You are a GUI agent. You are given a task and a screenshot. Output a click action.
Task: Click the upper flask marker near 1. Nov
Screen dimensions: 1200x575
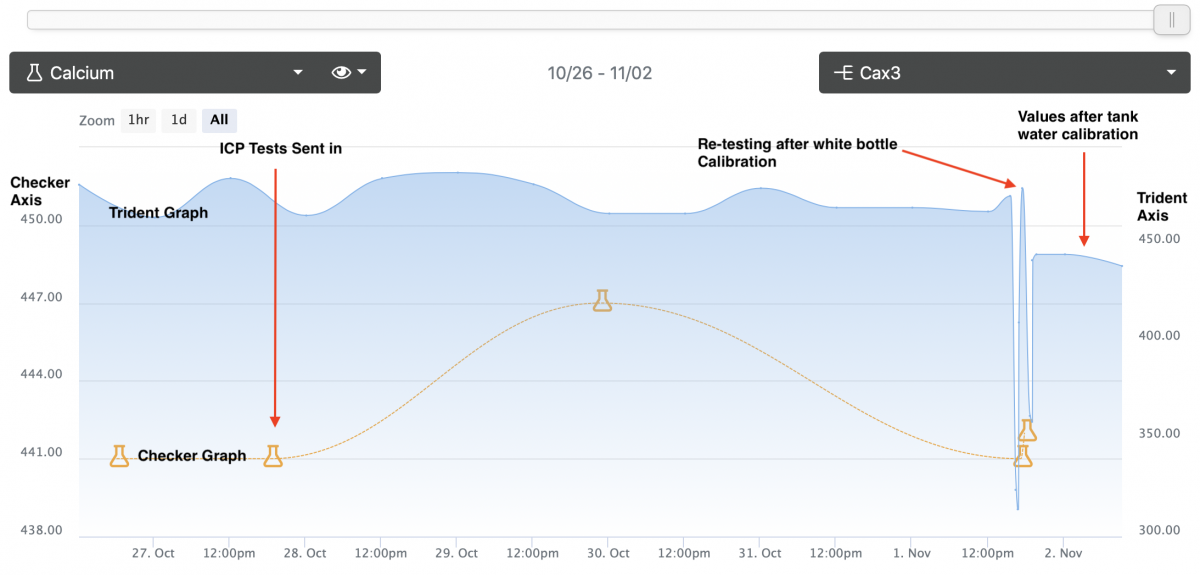(x=1027, y=430)
